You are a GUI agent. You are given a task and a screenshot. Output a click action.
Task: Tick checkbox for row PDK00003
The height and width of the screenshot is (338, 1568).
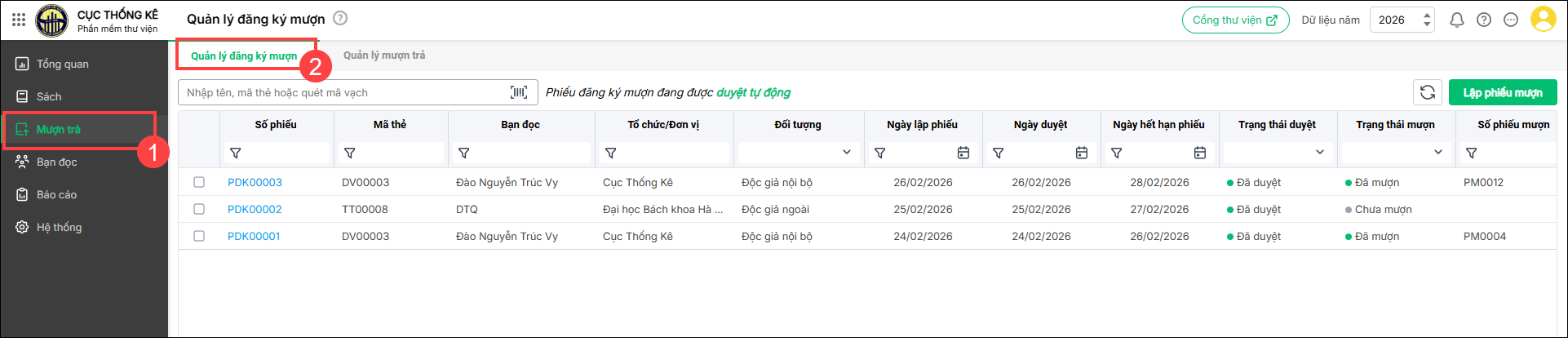pyautogui.click(x=199, y=182)
